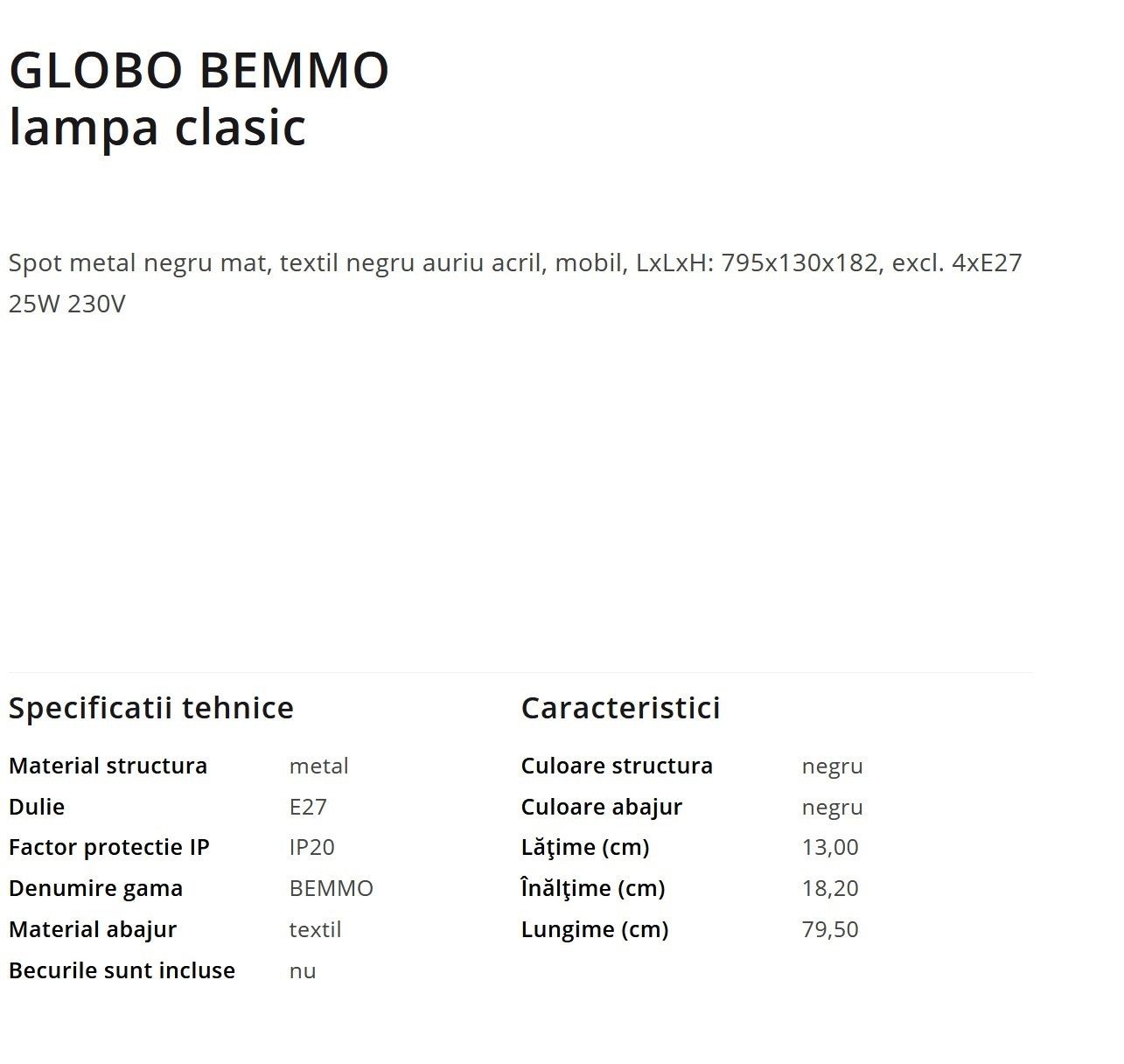1124x1064 pixels.
Task: Click the Specificatii tehnice heading
Action: pyautogui.click(x=151, y=707)
